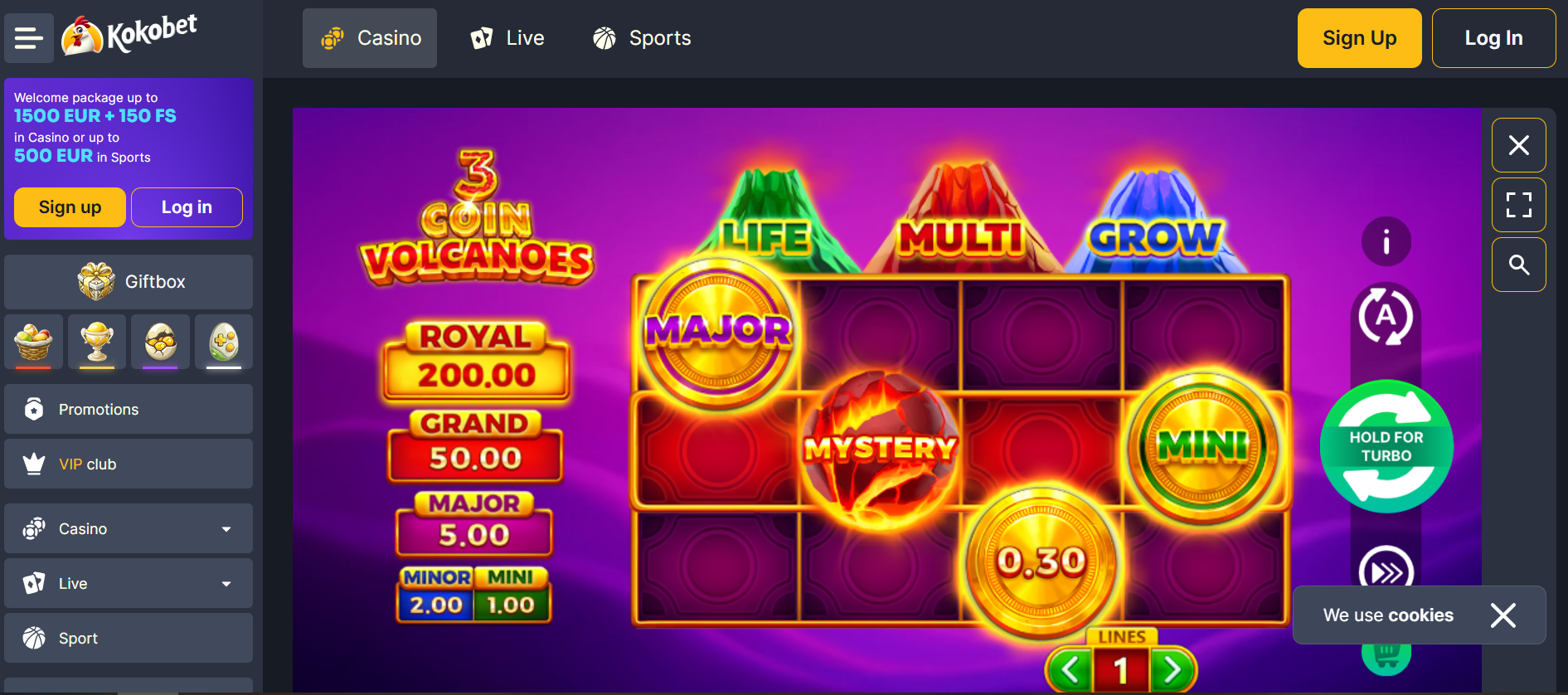Viewport: 1568px width, 695px height.
Task: Select the egg basket bonus icon
Action: point(33,342)
